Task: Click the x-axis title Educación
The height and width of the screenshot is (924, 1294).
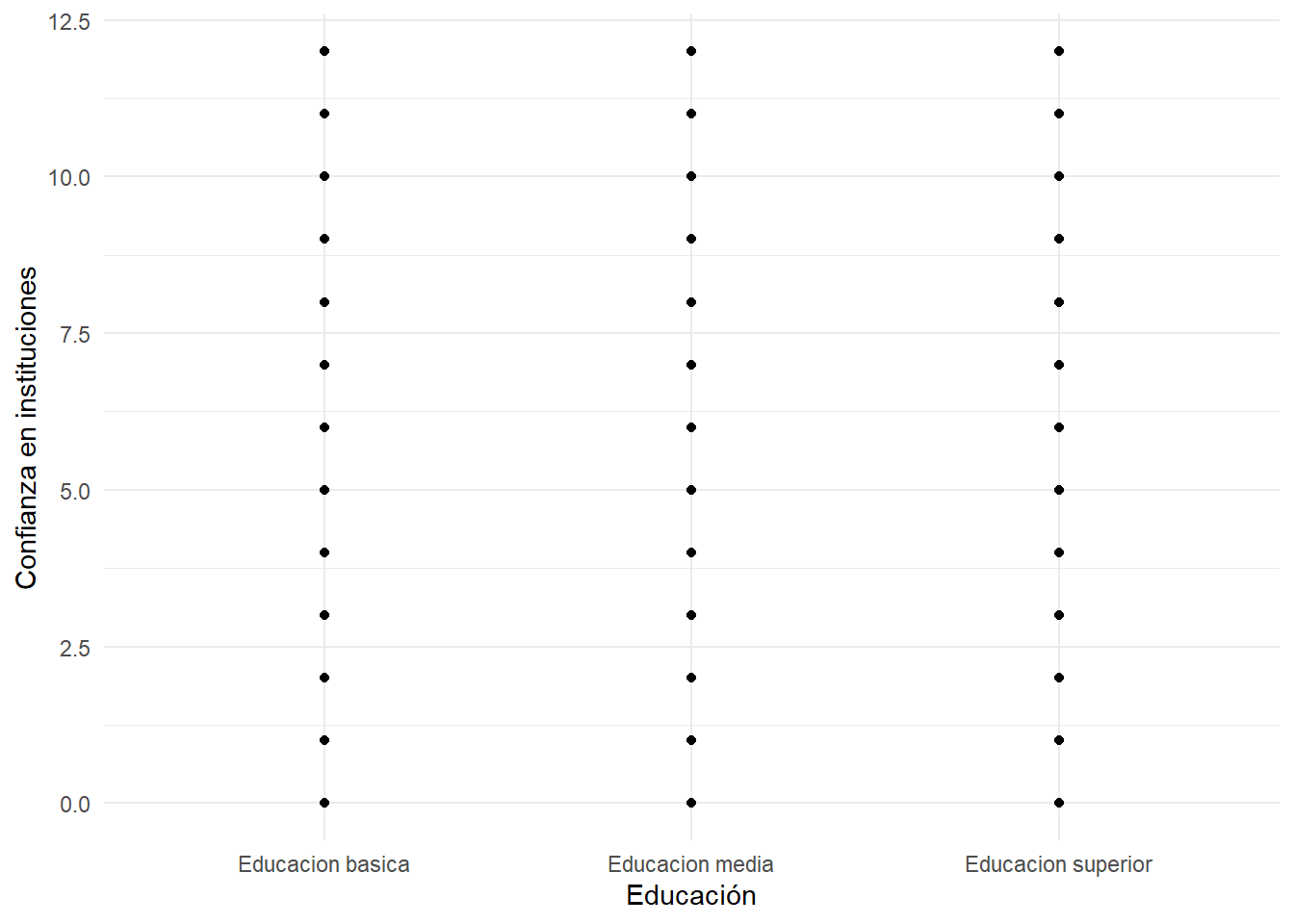Action: tap(690, 896)
